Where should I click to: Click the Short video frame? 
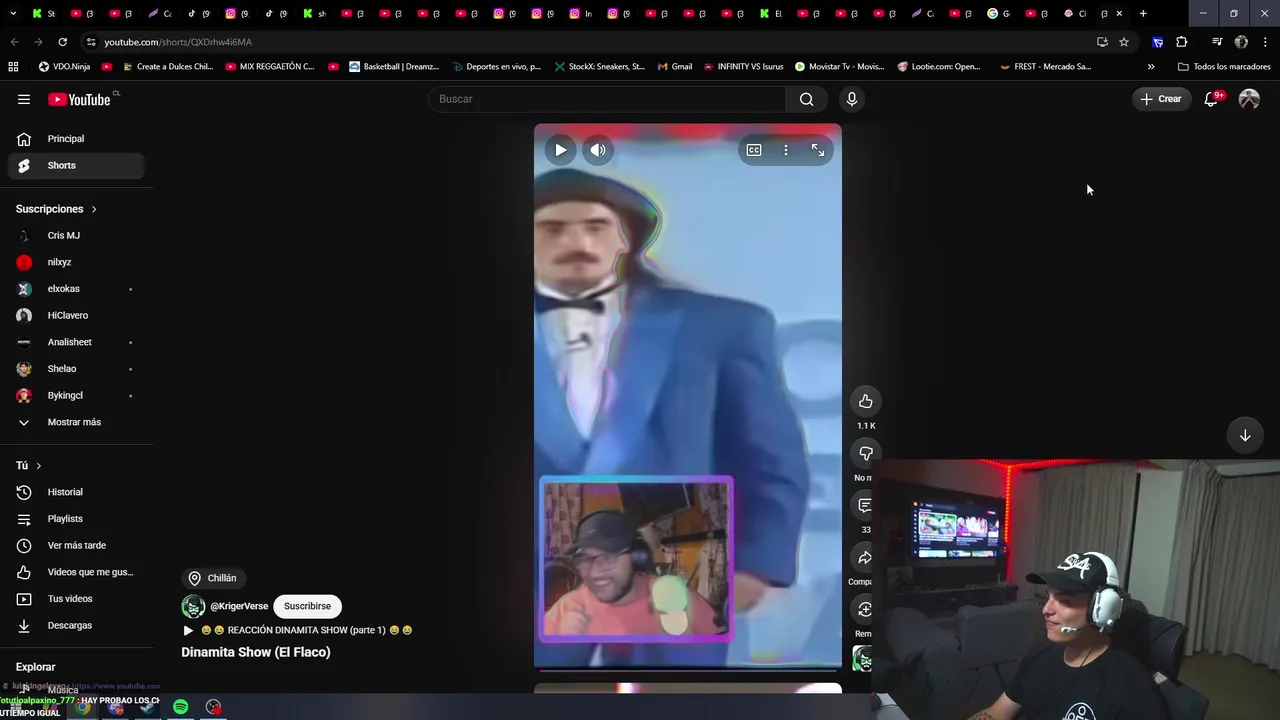(688, 395)
